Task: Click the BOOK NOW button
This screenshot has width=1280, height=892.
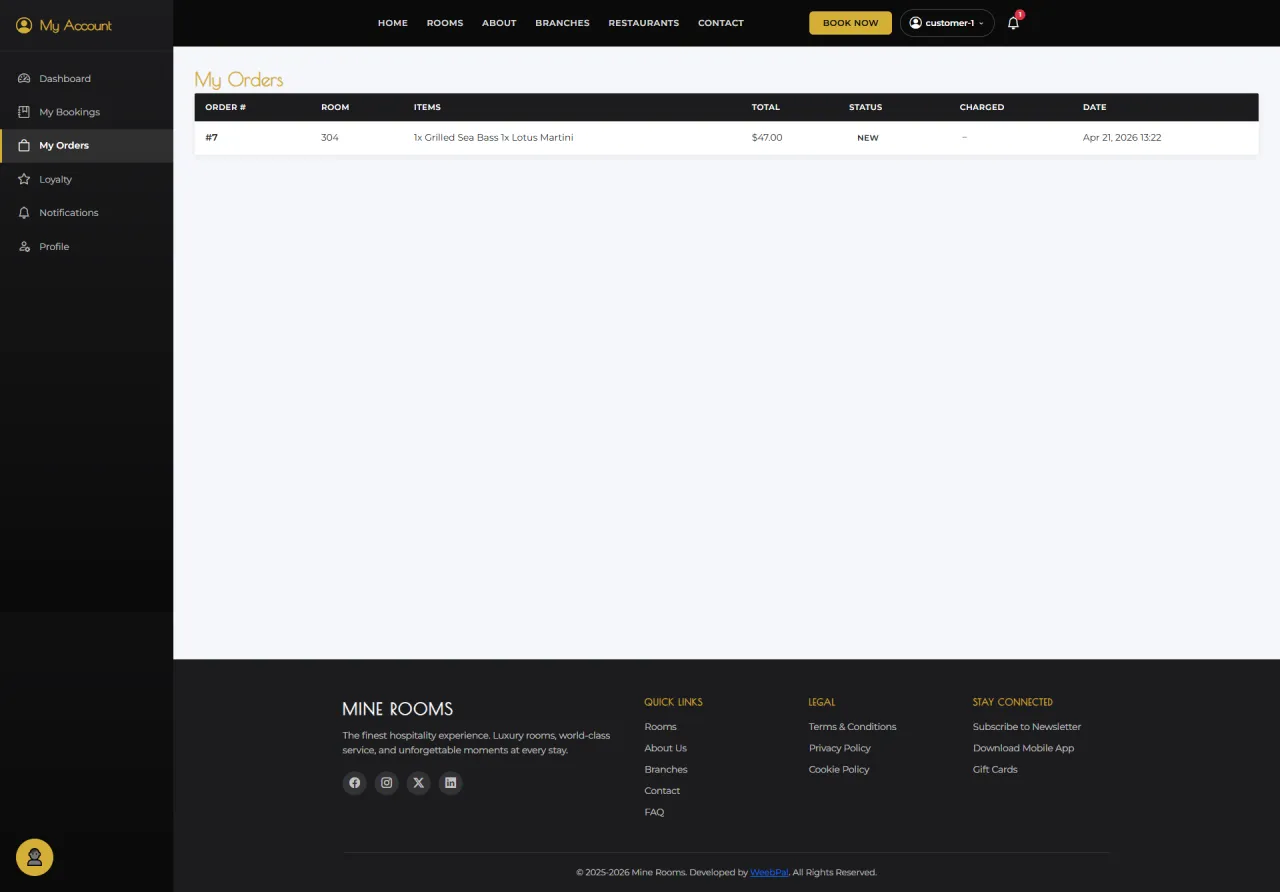Action: [x=850, y=23]
